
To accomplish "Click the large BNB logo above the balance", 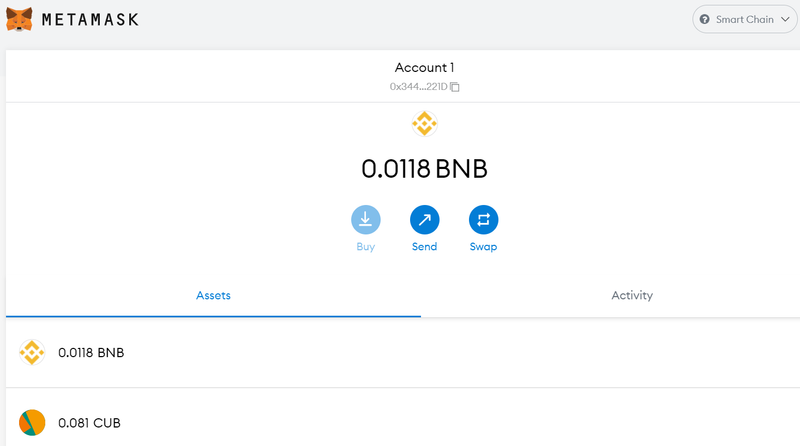I will pyautogui.click(x=424, y=124).
